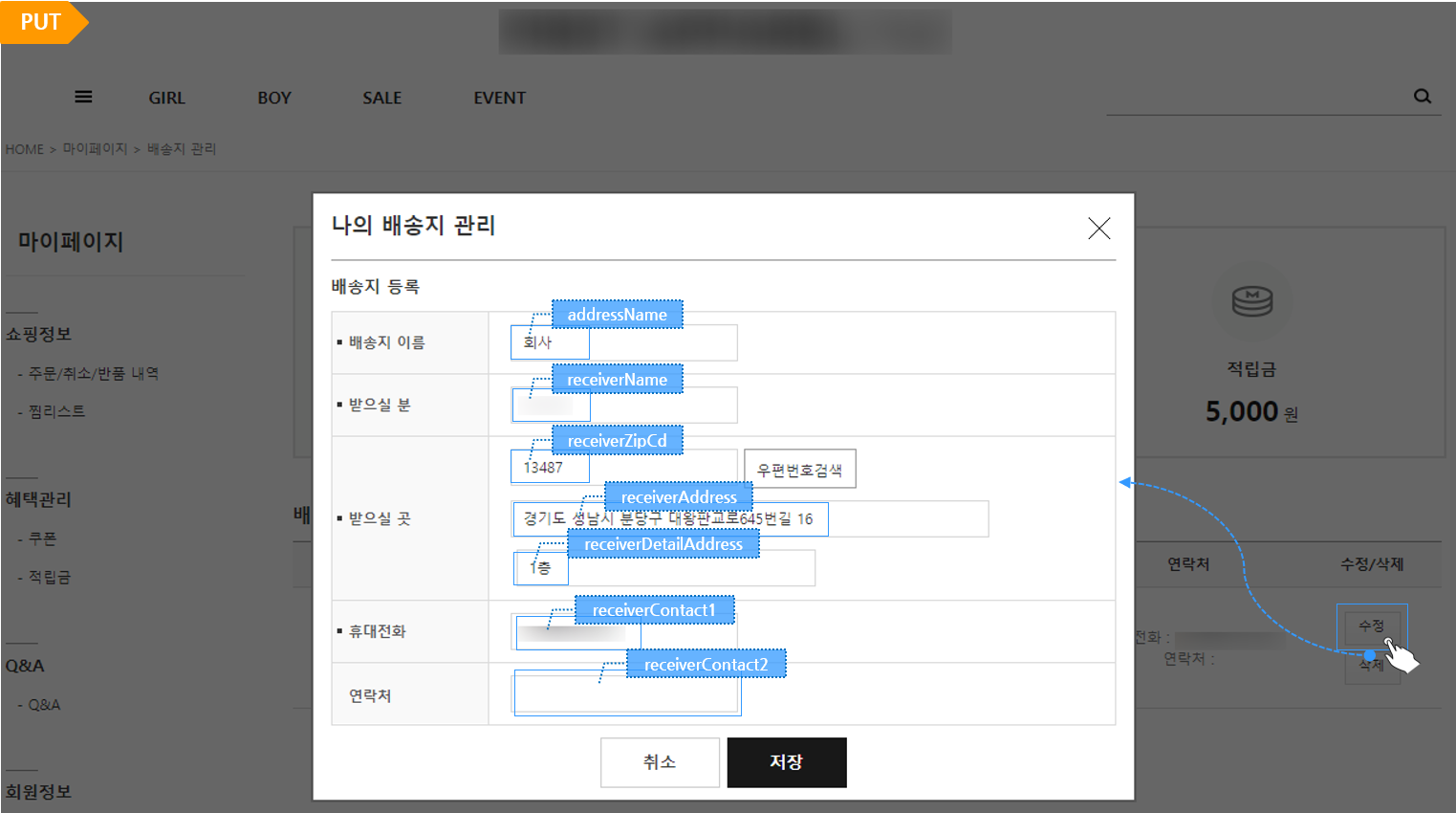The height and width of the screenshot is (813, 1456).
Task: Click the 취소 cancel button
Action: point(660,762)
